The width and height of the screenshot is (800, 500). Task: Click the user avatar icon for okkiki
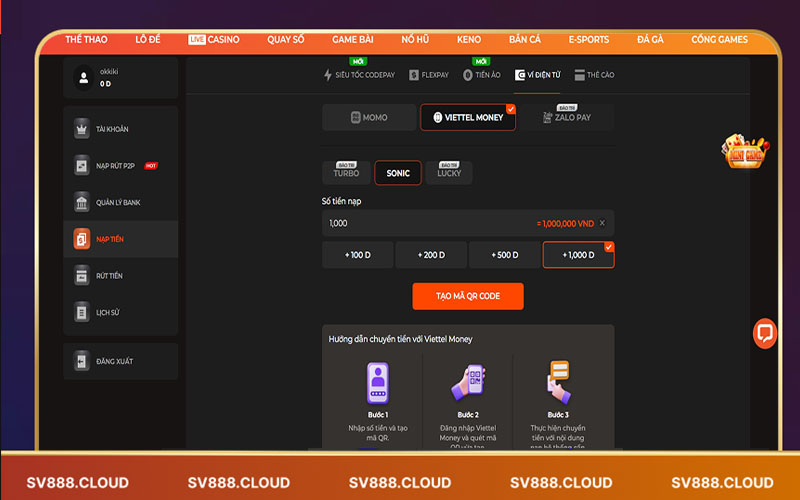pos(84,78)
